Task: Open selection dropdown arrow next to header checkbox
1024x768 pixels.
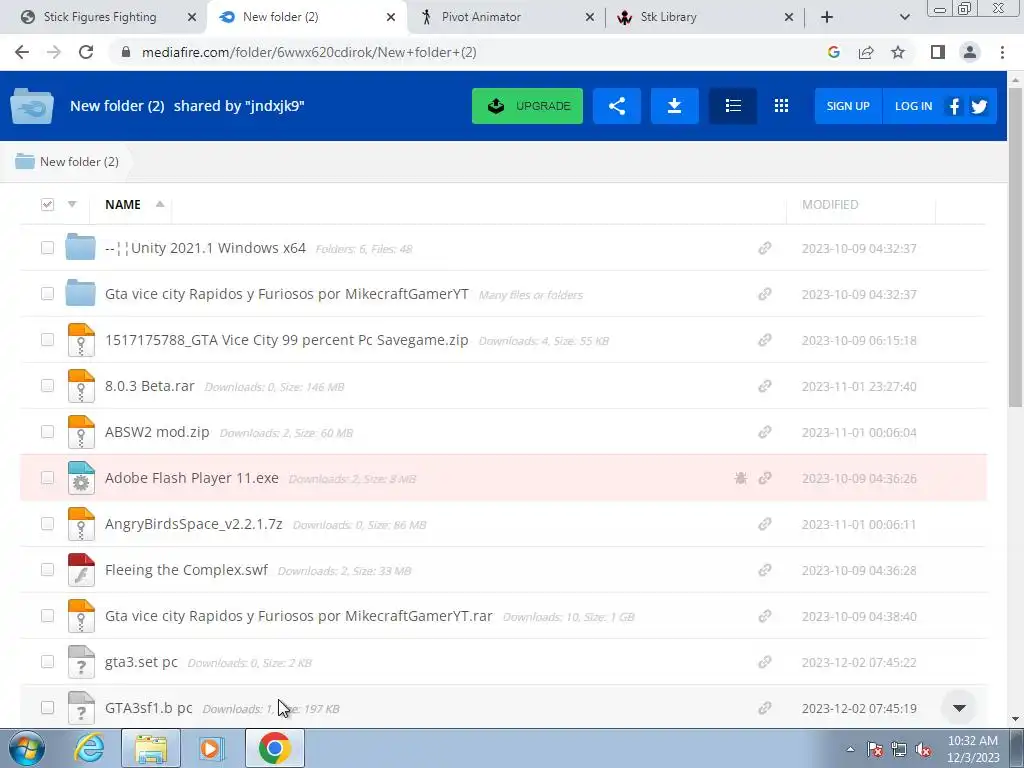Action: [x=72, y=204]
